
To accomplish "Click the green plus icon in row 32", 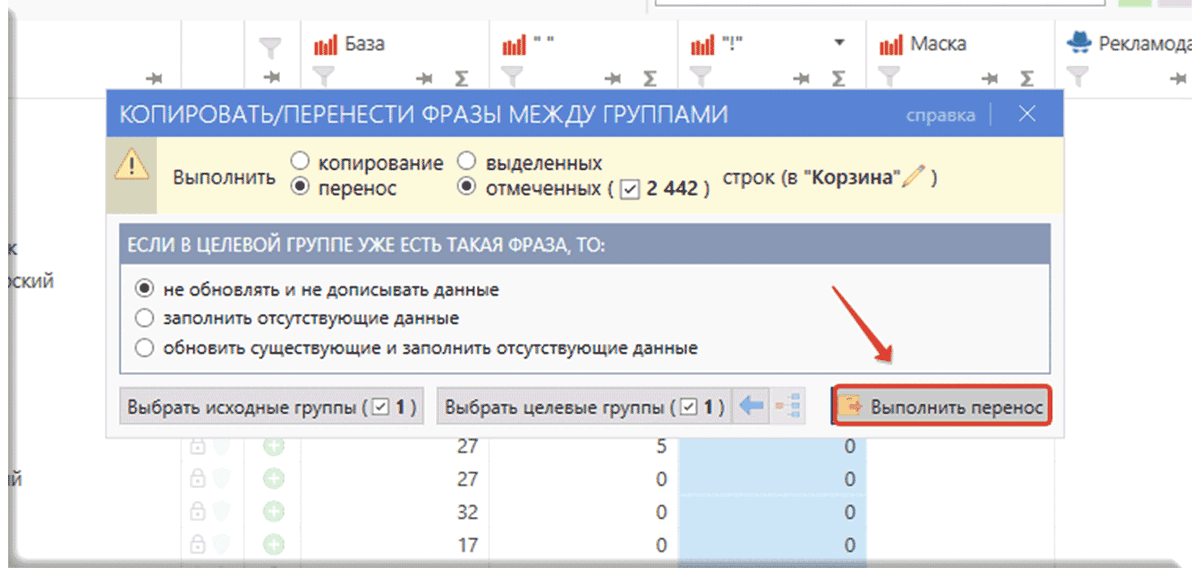I will [274, 513].
